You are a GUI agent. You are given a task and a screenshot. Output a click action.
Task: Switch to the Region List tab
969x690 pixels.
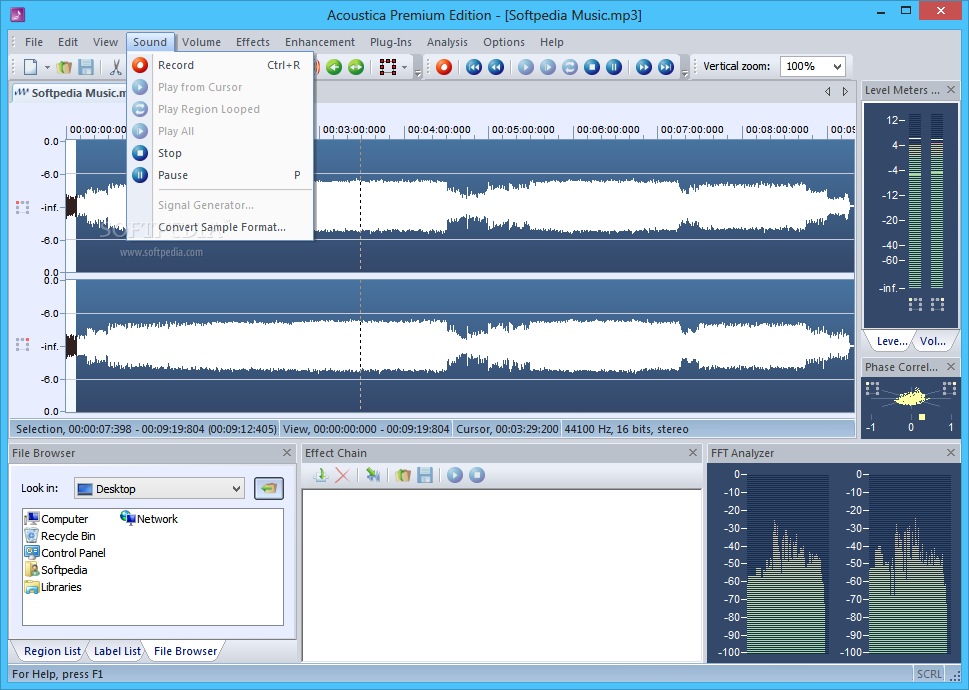click(x=52, y=651)
